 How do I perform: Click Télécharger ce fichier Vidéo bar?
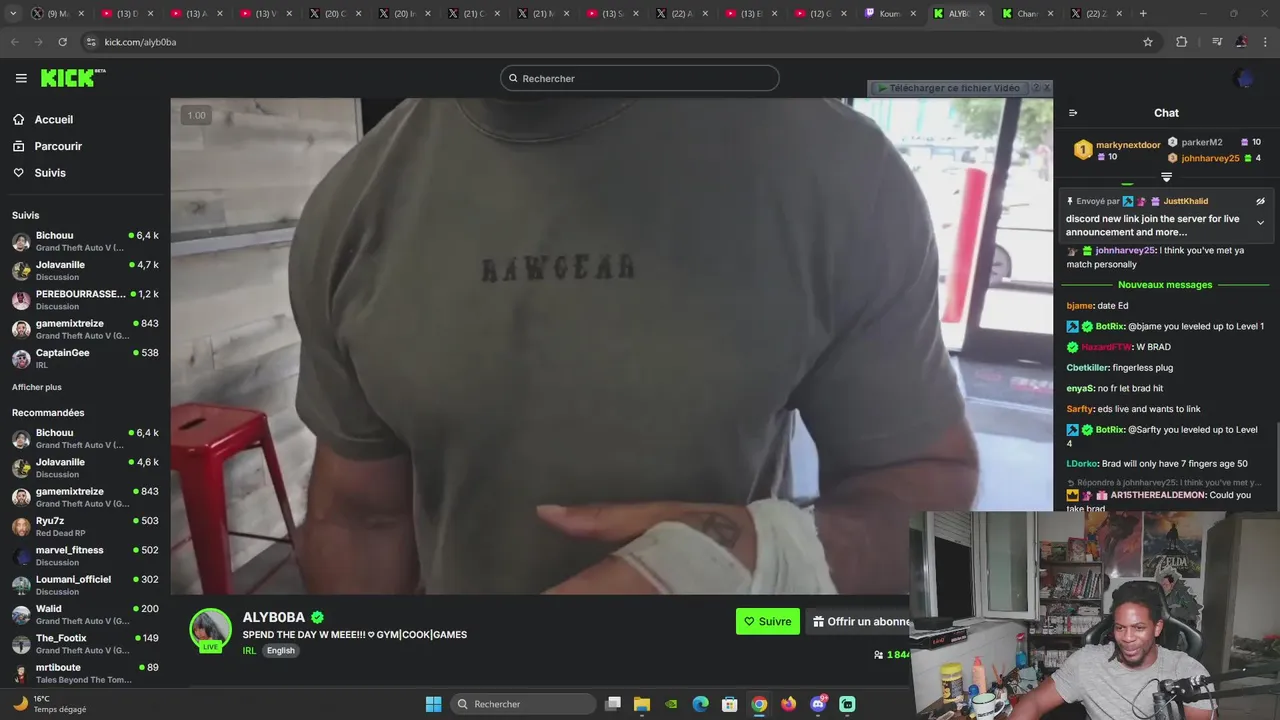pyautogui.click(x=949, y=88)
